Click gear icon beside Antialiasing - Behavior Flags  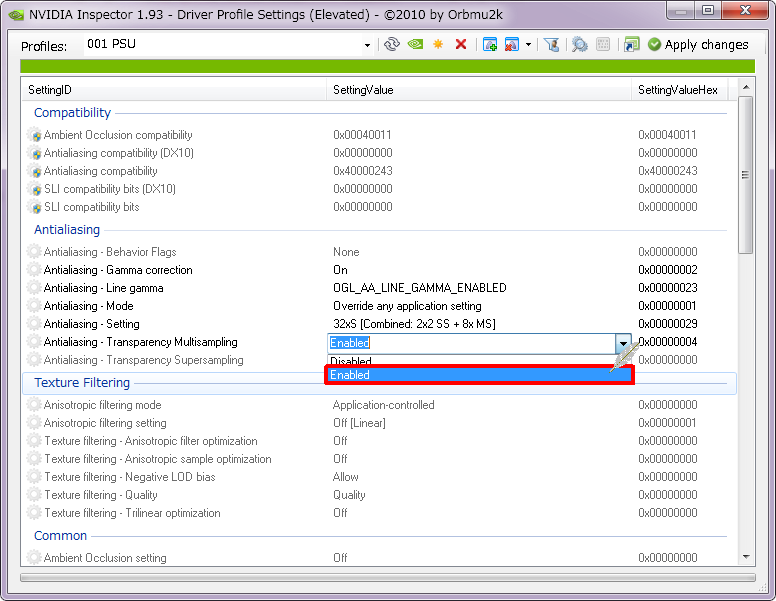34,252
